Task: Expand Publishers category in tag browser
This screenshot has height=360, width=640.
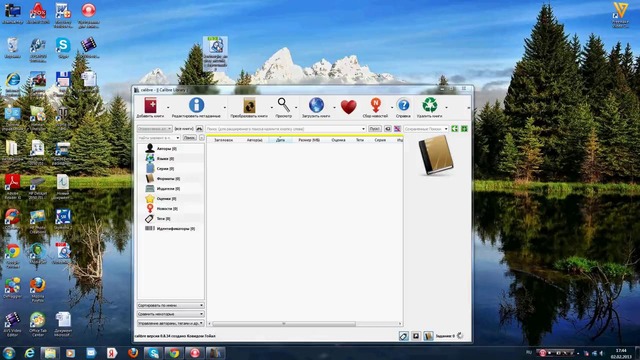Action: coord(168,189)
